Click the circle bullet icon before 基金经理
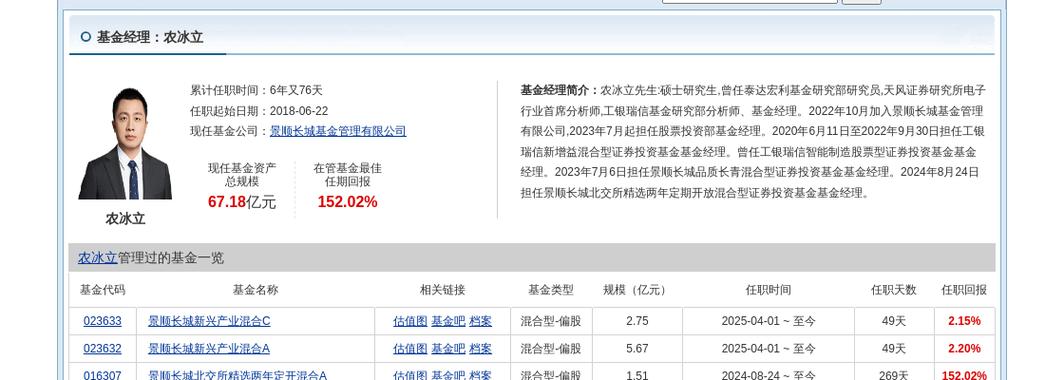 pos(86,37)
